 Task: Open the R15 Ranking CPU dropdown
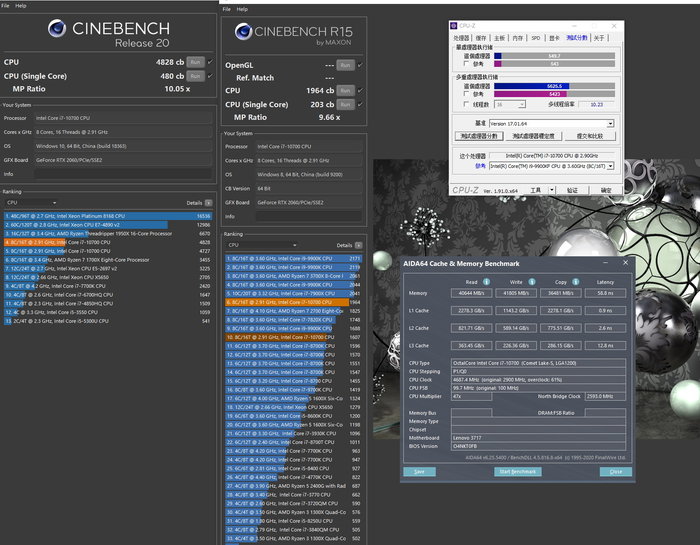(262, 245)
